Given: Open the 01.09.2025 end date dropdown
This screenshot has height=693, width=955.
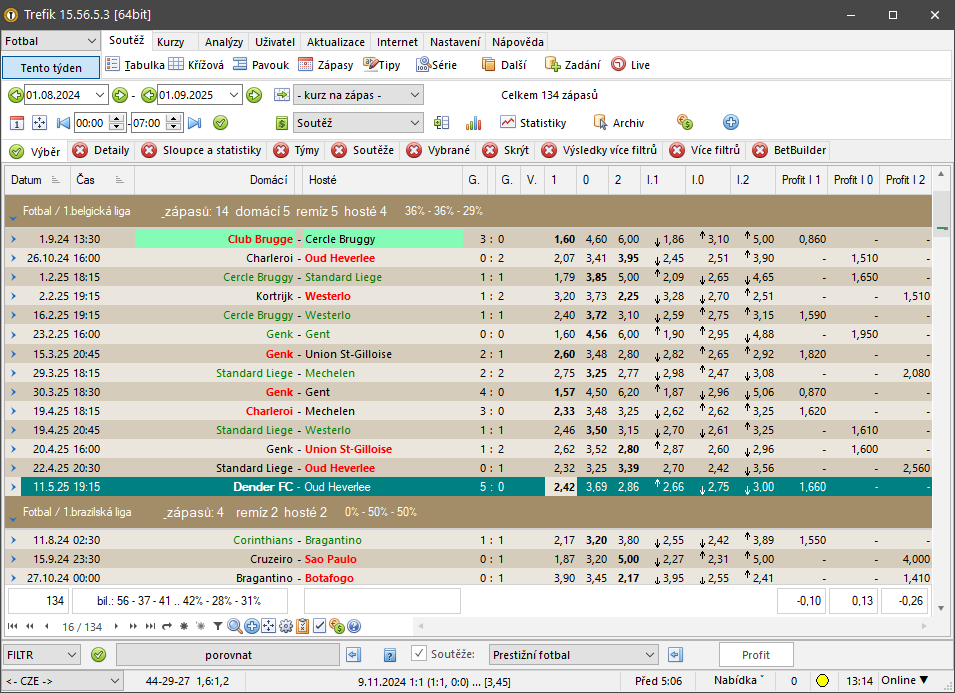Looking at the screenshot, I should click(234, 95).
